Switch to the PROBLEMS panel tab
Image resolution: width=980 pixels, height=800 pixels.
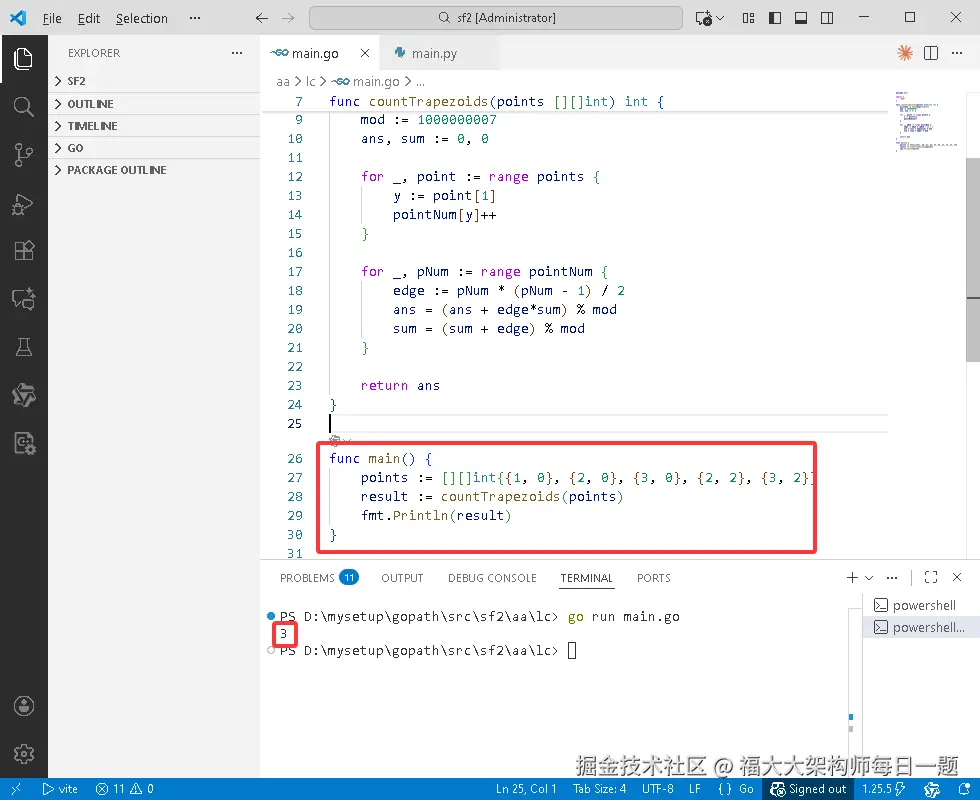click(x=319, y=578)
